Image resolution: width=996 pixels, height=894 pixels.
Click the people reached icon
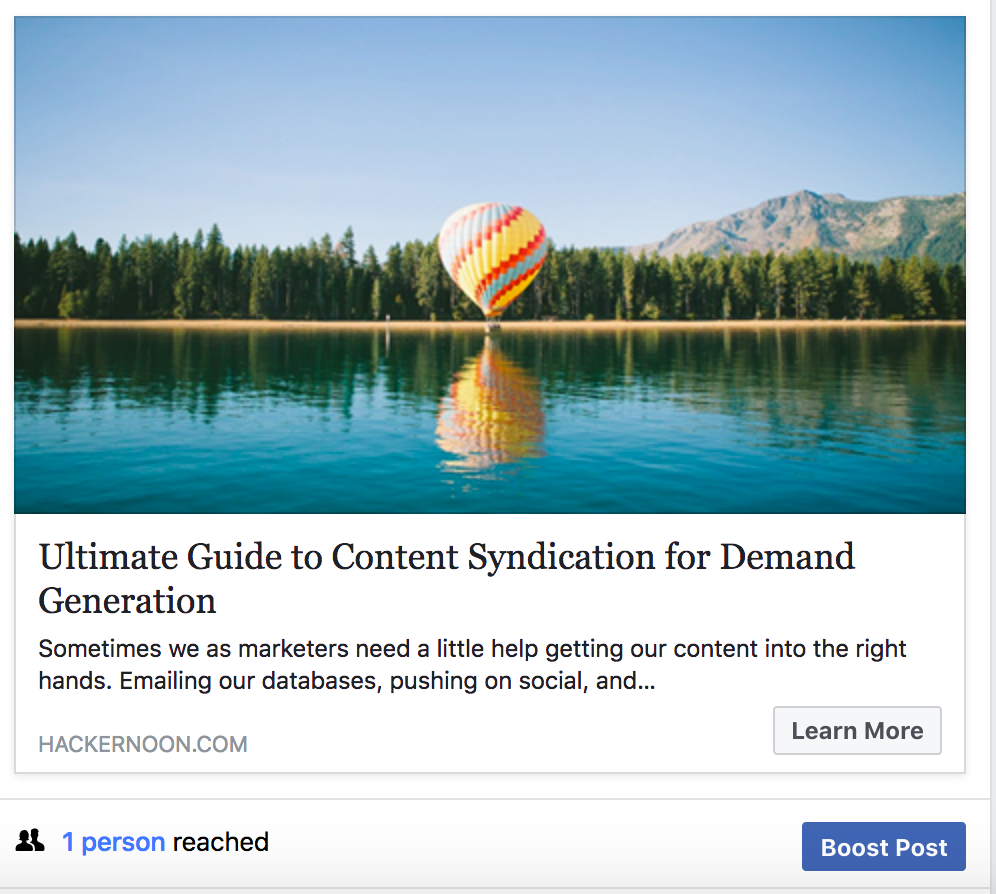tap(31, 841)
